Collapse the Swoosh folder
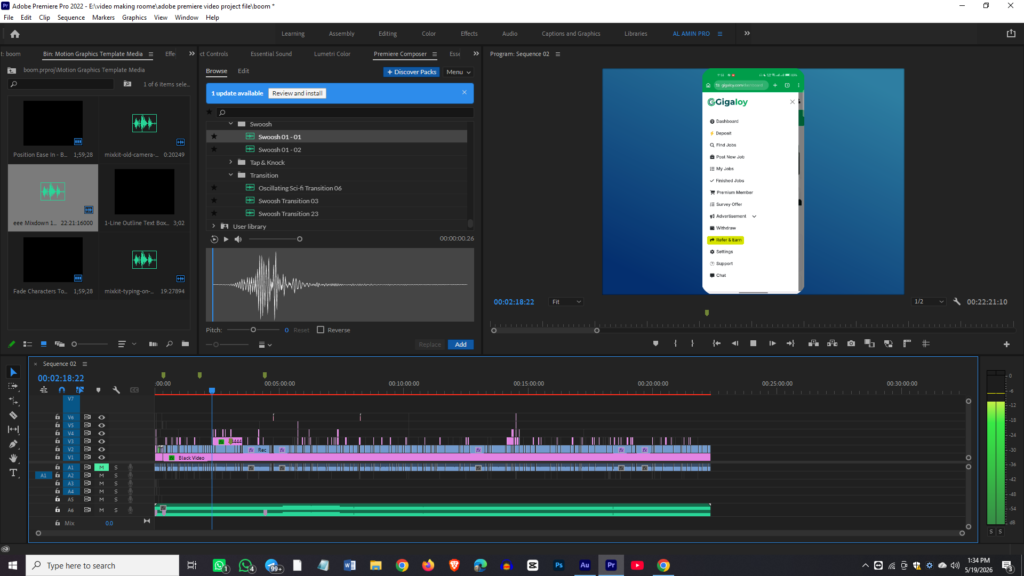 (231, 124)
